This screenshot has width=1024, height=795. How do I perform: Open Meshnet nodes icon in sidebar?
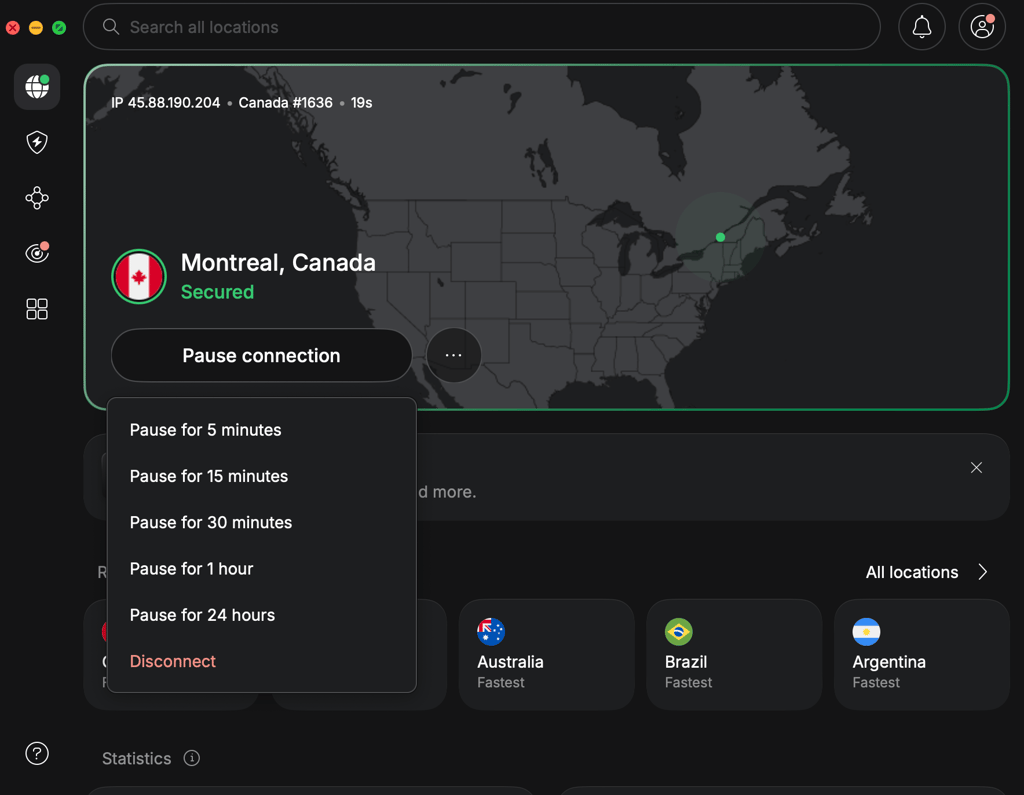37,198
